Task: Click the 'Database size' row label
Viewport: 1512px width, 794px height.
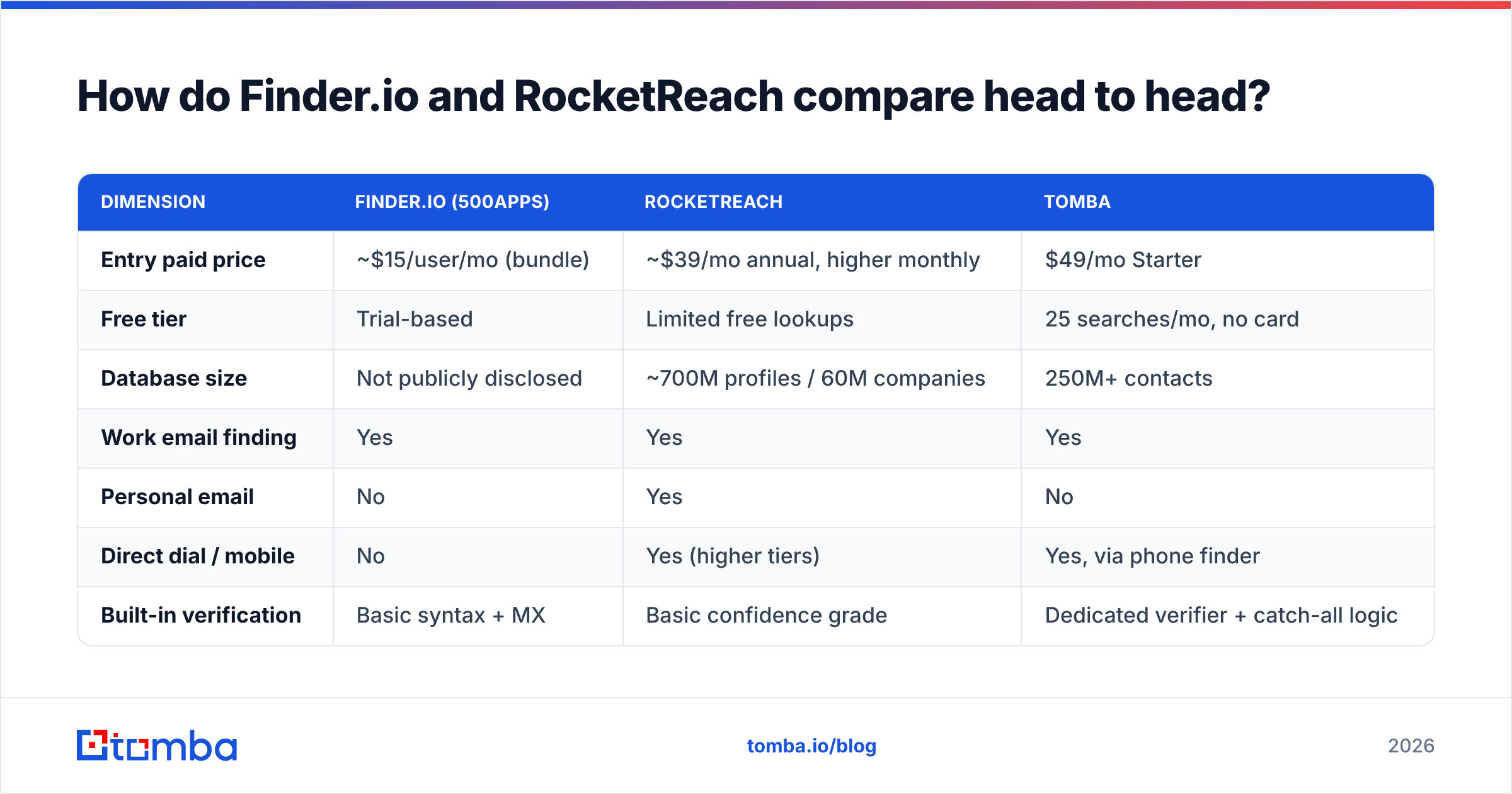Action: click(x=174, y=378)
